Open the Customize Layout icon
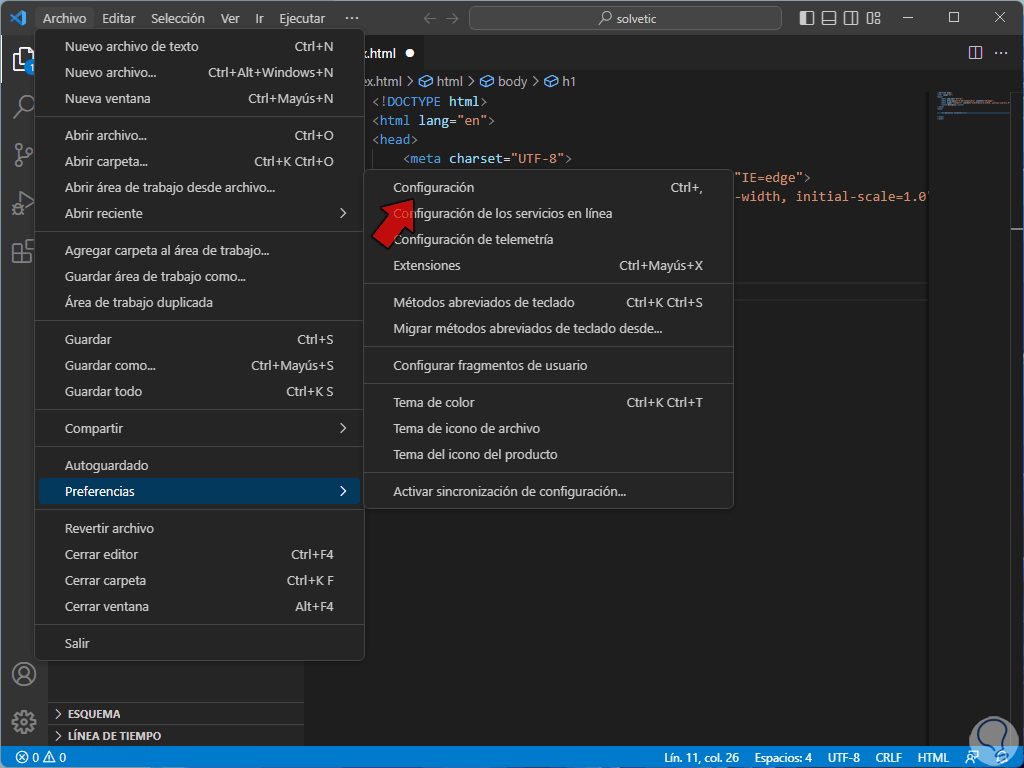 [874, 18]
